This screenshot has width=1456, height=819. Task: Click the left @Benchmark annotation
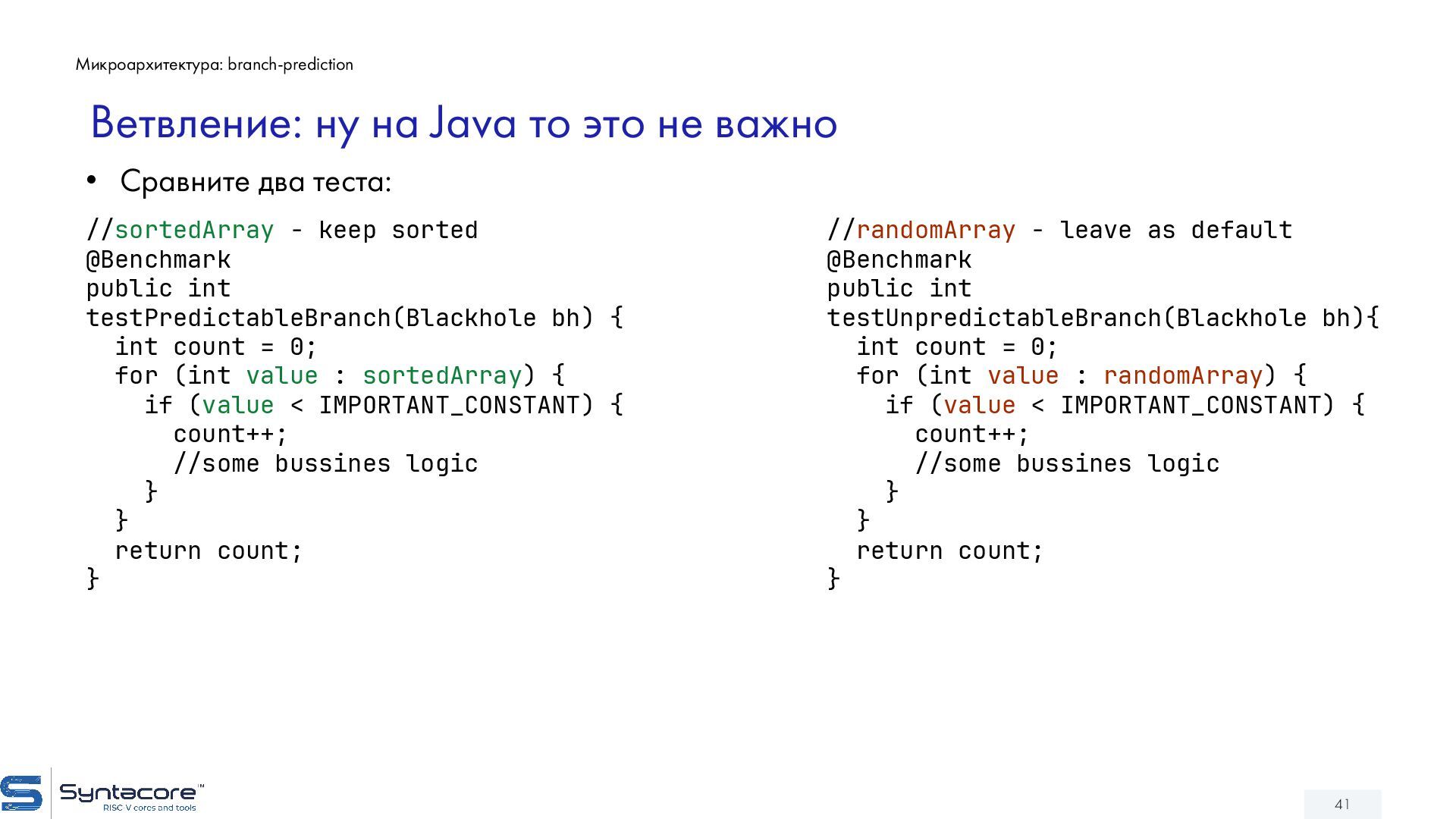tap(158, 259)
